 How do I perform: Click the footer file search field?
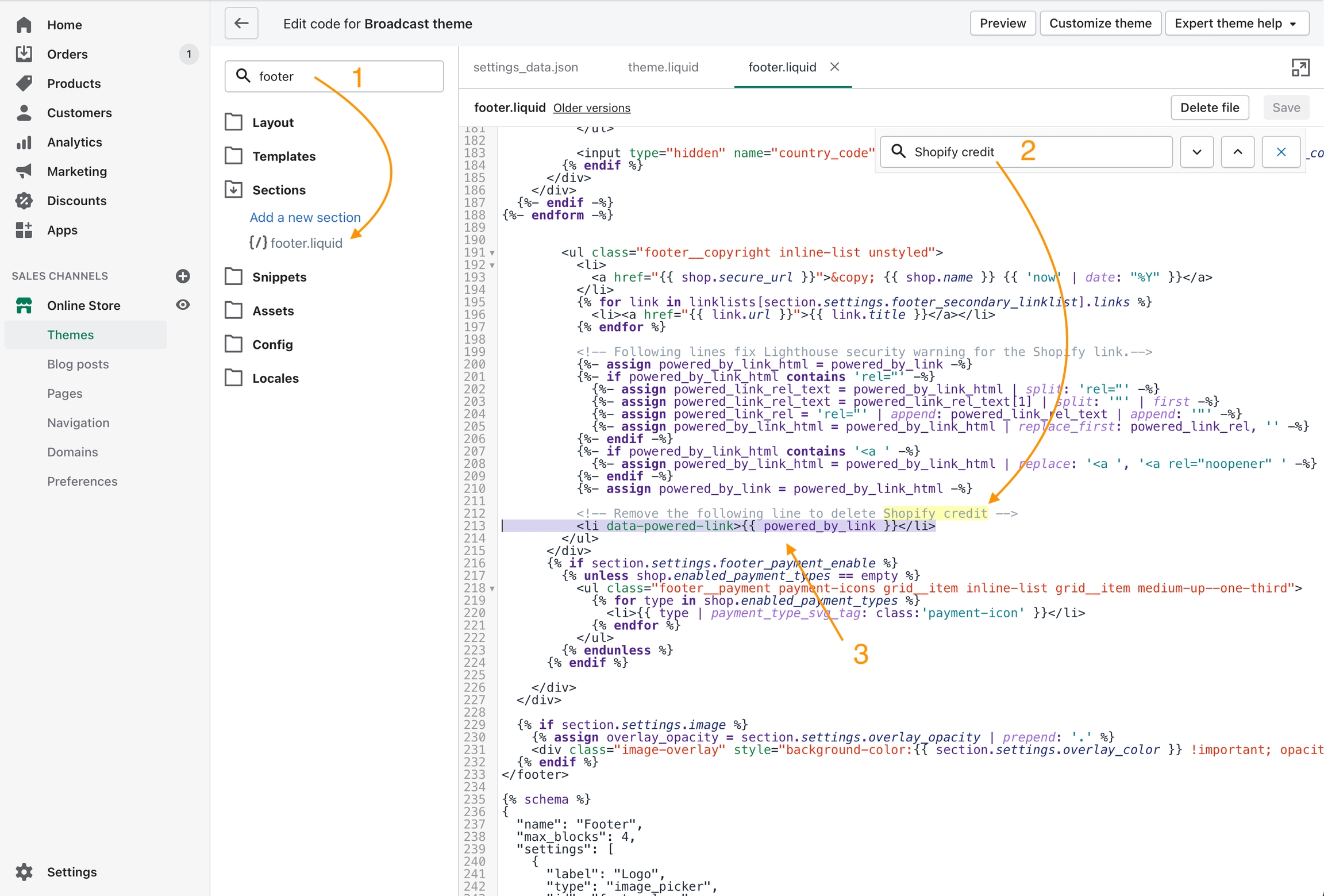(334, 76)
